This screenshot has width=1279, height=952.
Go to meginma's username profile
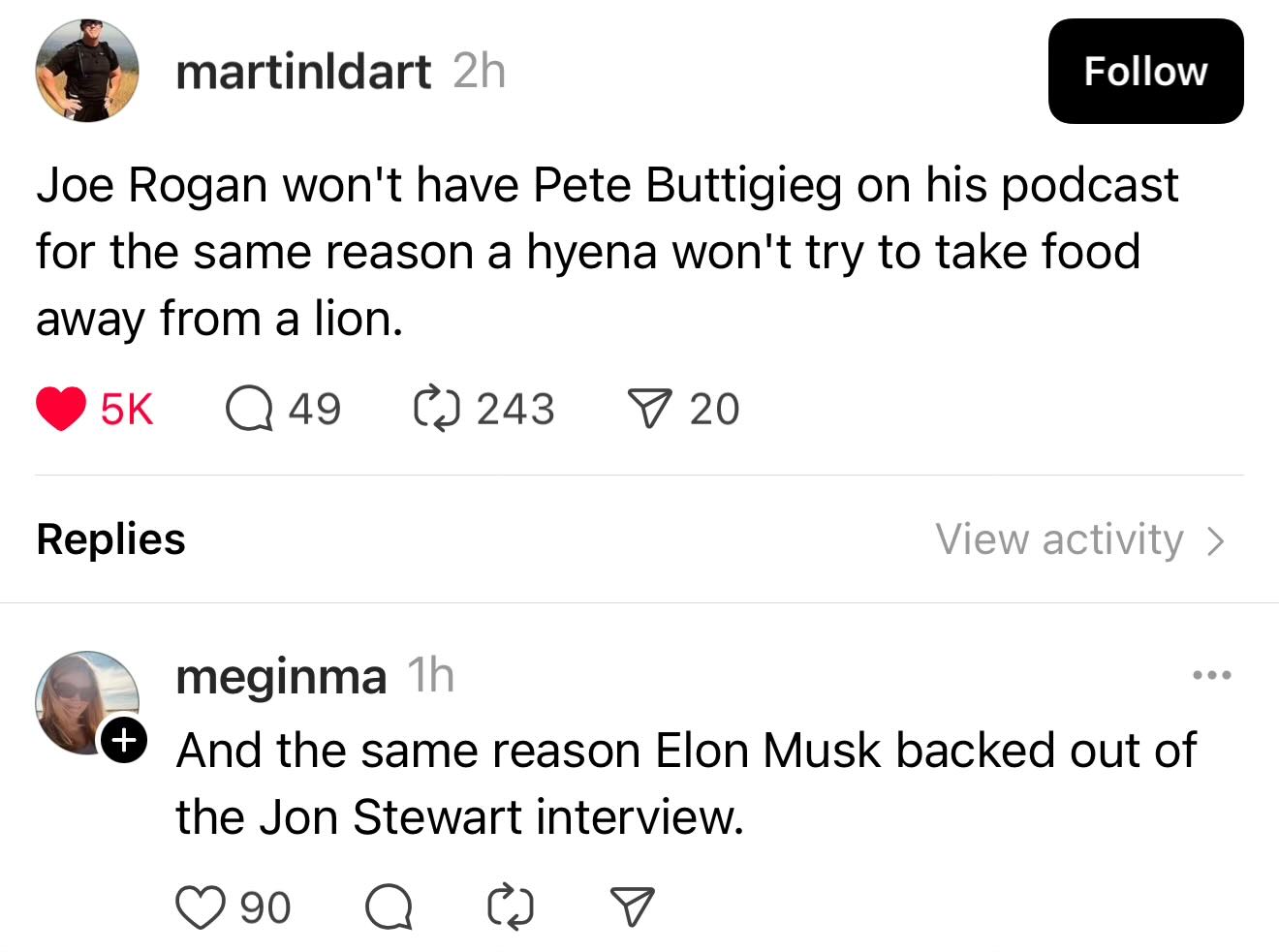point(281,676)
